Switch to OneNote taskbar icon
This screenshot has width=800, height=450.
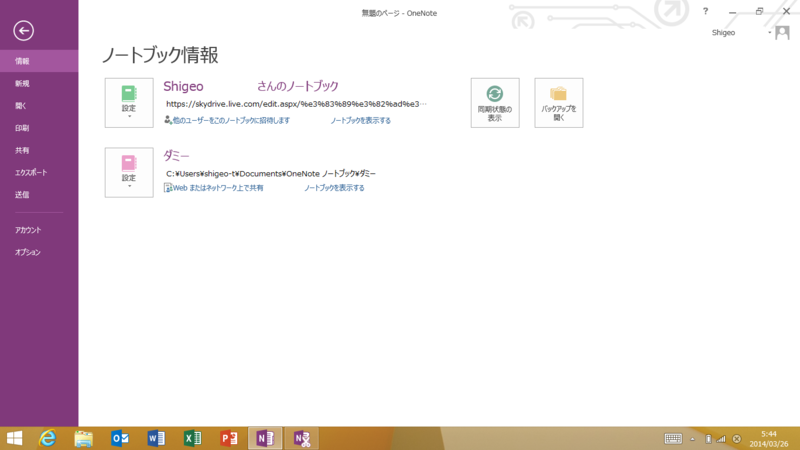pyautogui.click(x=265, y=438)
